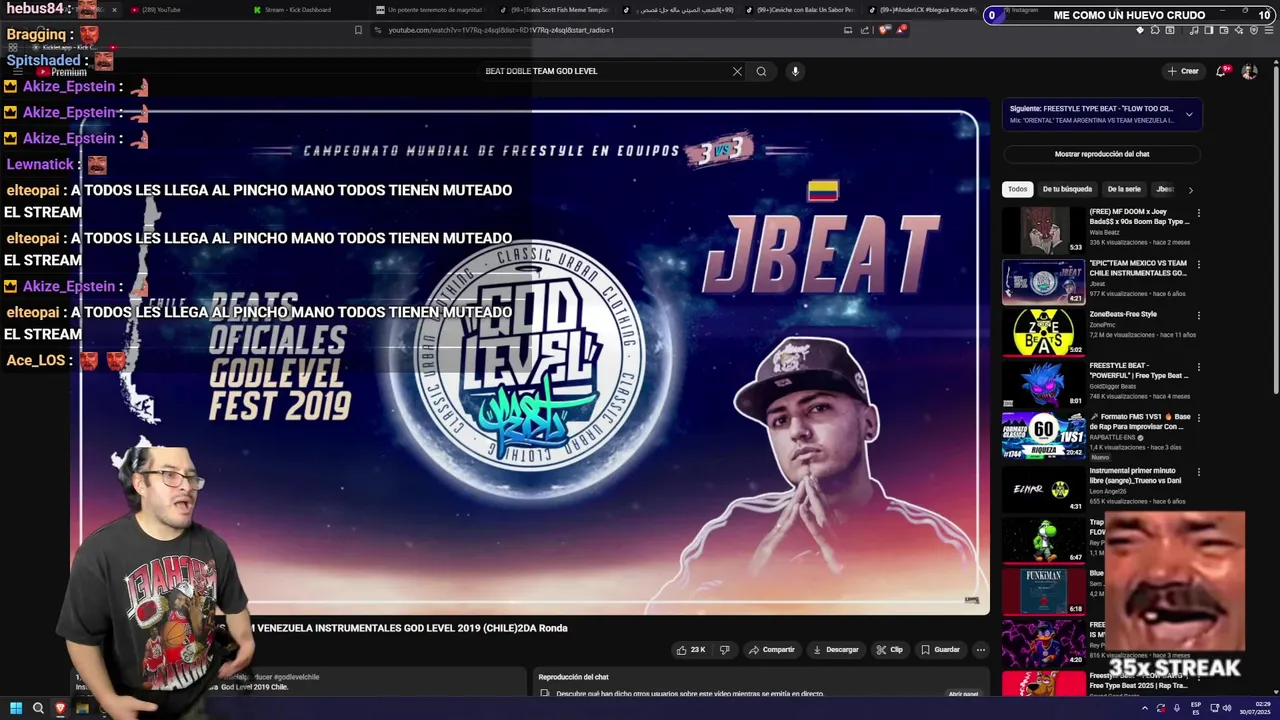Create a Clip of the video

(x=890, y=650)
